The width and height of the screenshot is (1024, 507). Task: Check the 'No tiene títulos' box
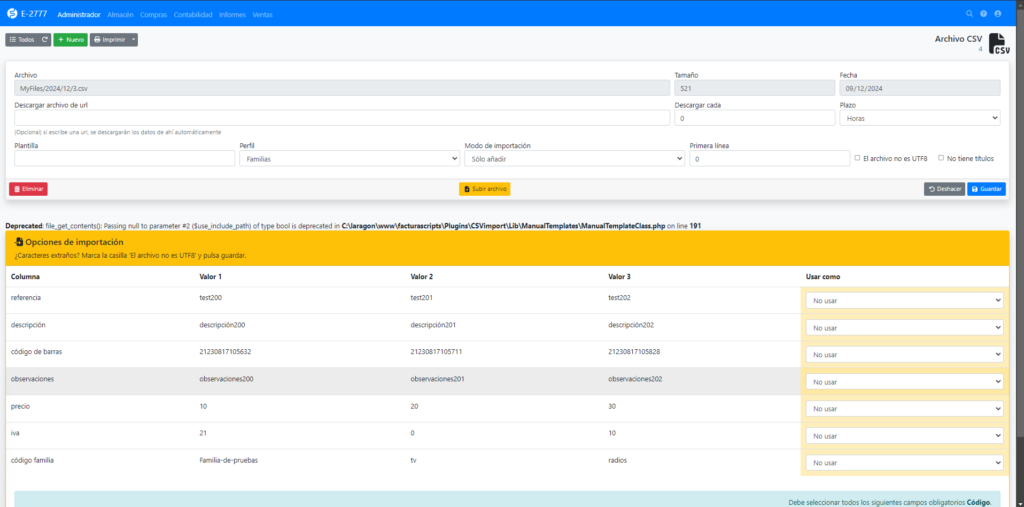(x=941, y=157)
